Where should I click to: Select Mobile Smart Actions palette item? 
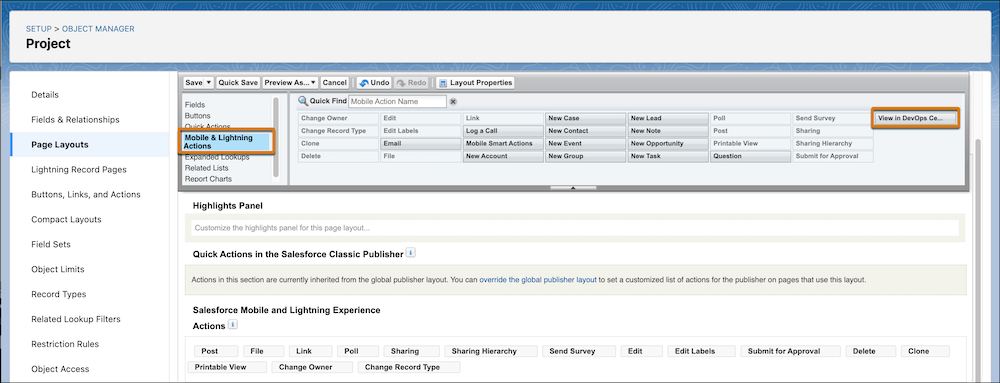503,143
